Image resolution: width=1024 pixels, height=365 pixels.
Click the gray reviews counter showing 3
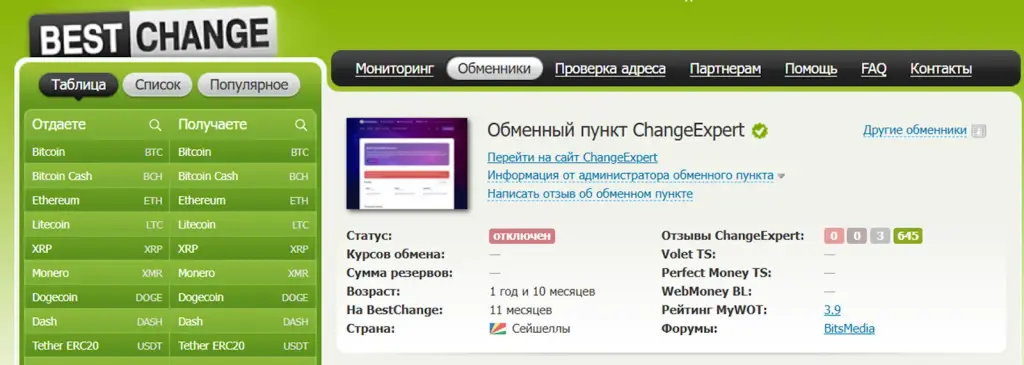(880, 236)
